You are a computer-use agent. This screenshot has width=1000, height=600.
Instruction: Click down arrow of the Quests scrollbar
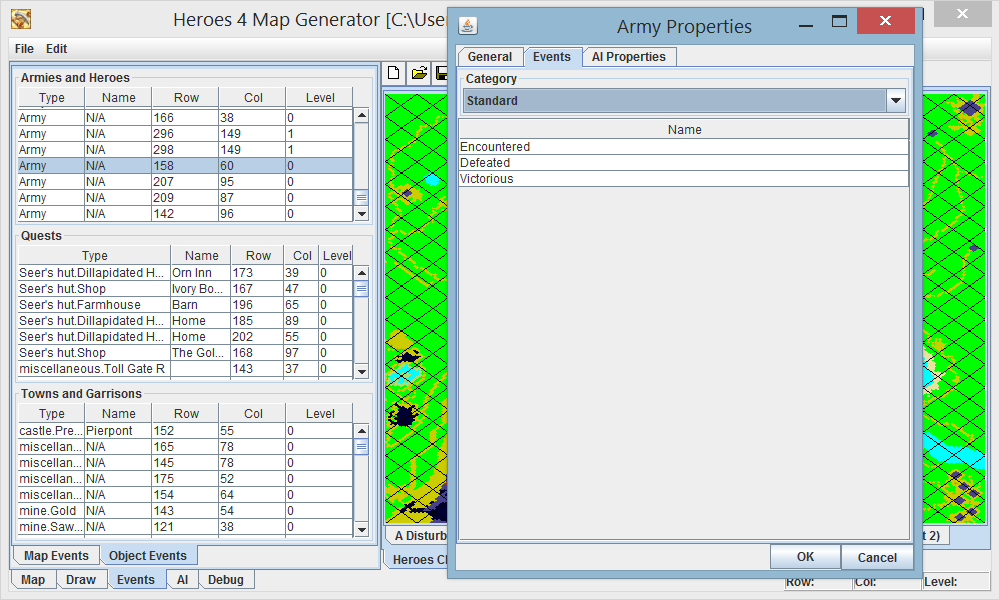click(362, 371)
